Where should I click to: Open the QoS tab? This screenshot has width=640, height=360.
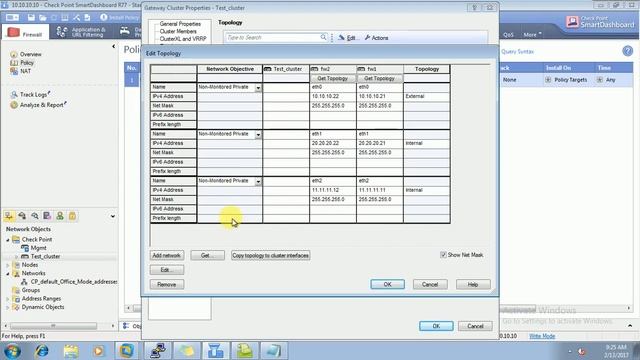pyautogui.click(x=508, y=35)
